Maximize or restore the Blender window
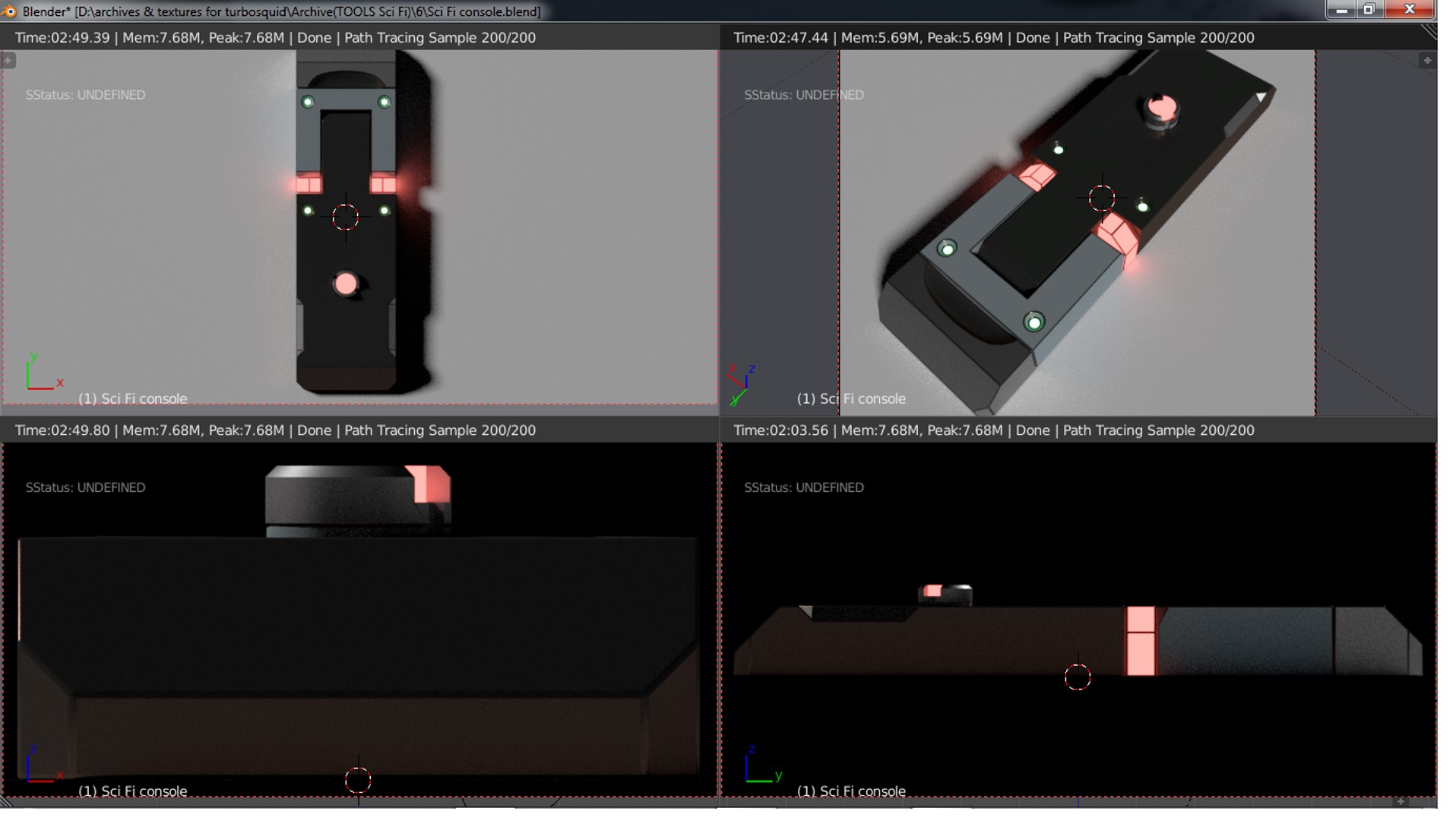The width and height of the screenshot is (1456, 821). click(x=1369, y=9)
